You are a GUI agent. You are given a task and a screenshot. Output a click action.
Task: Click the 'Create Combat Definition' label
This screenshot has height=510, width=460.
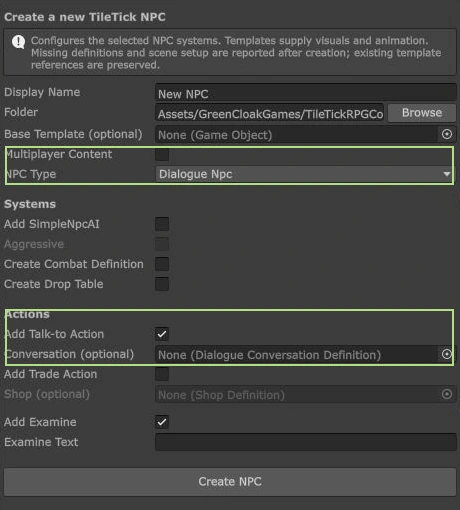pyautogui.click(x=74, y=264)
